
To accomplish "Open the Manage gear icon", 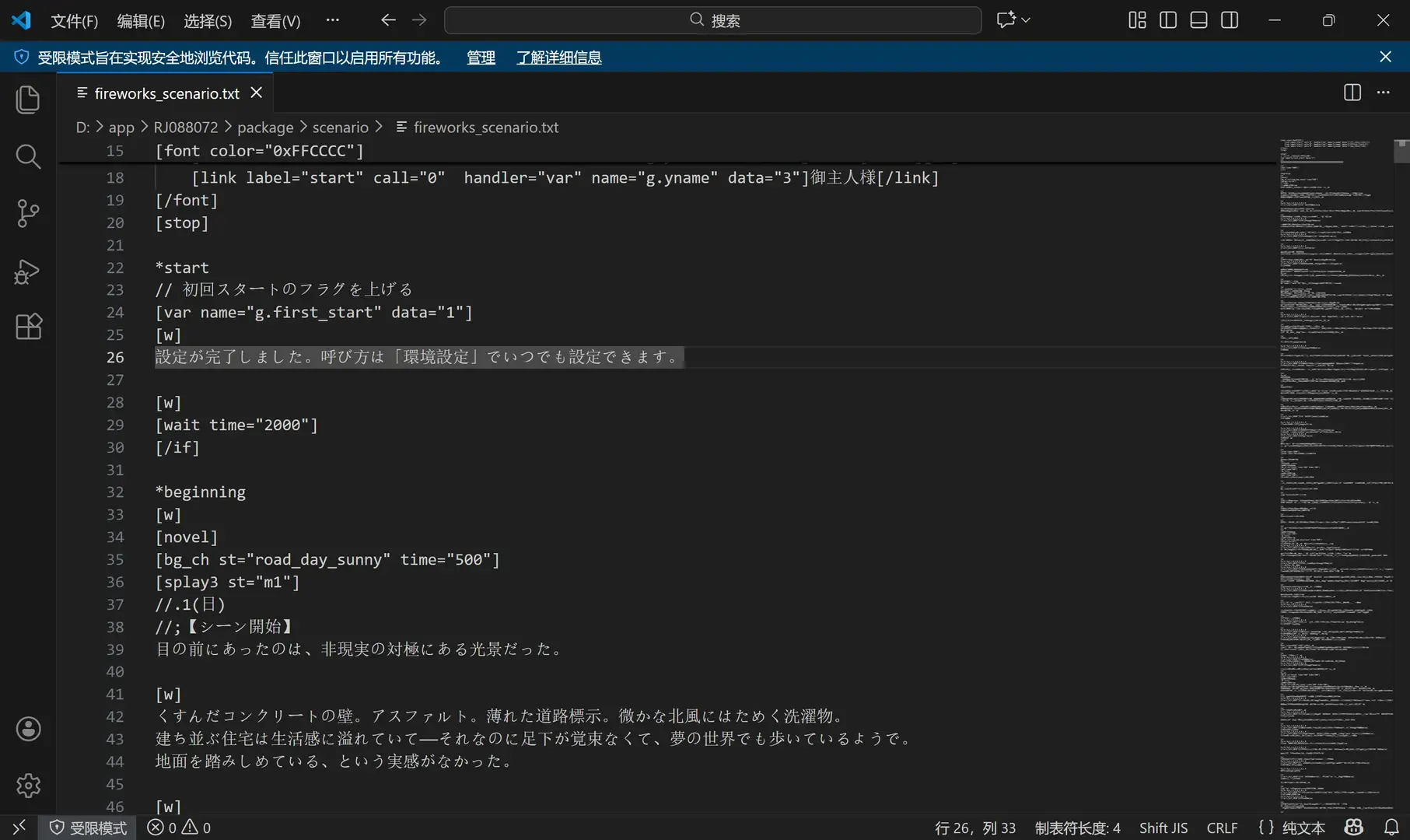I will click(28, 786).
